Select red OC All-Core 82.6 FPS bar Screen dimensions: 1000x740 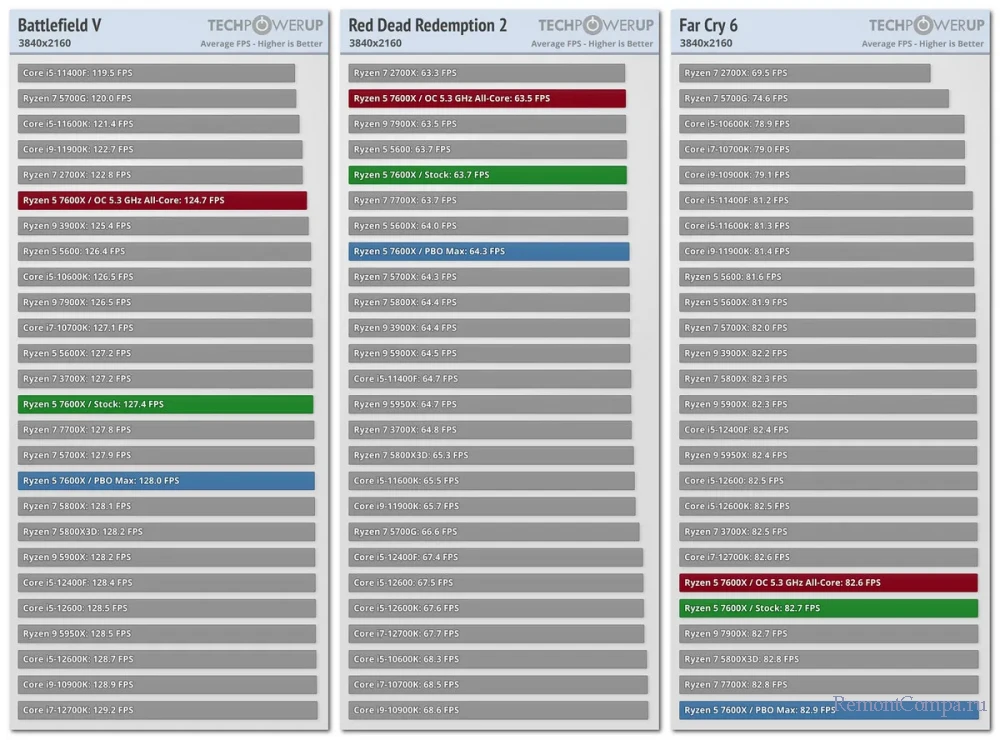(828, 582)
